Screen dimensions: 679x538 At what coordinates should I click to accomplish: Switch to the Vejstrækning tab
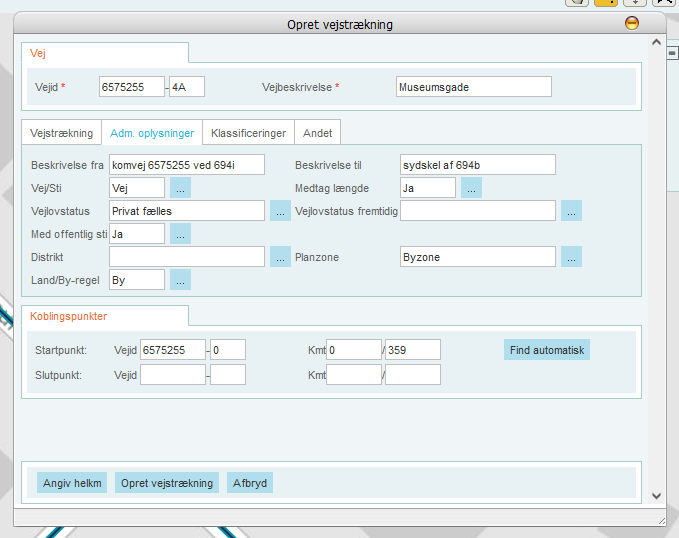(x=62, y=133)
